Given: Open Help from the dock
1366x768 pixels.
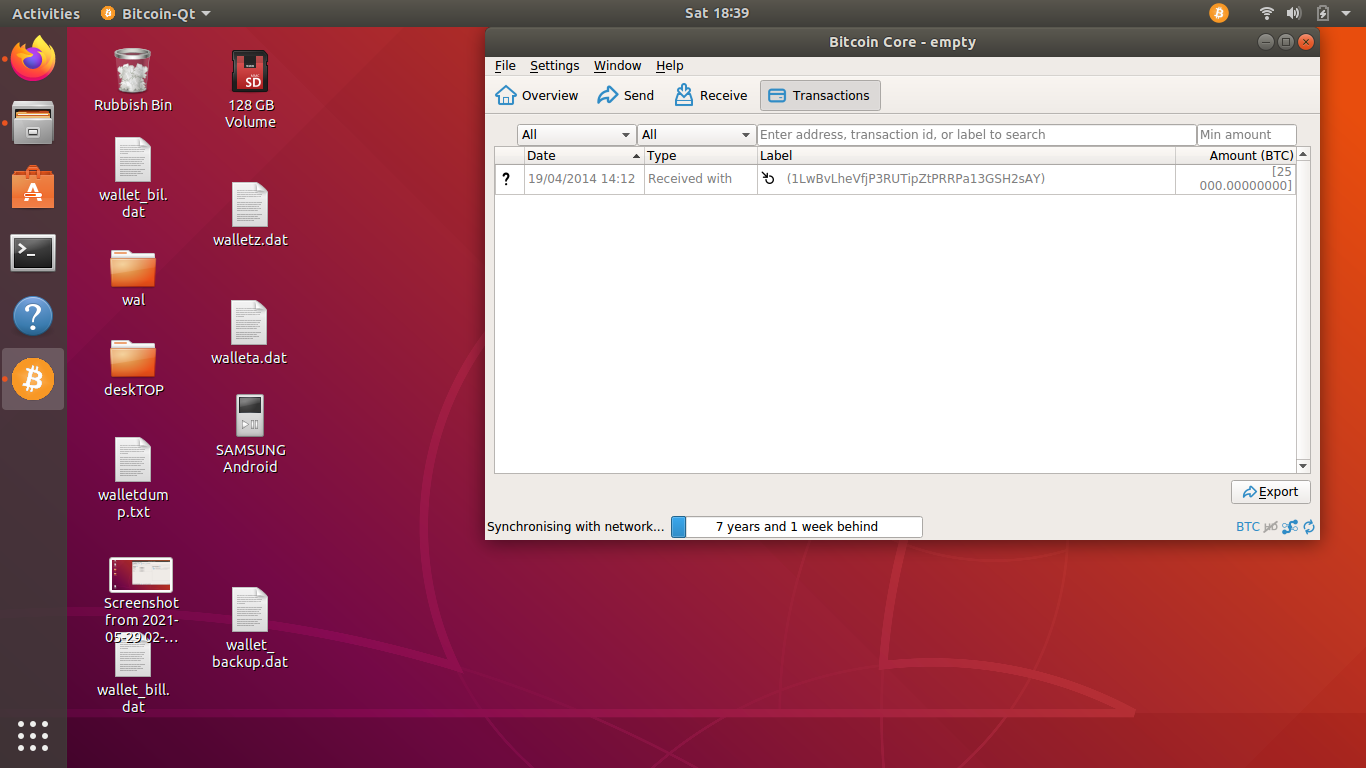Looking at the screenshot, I should 33,316.
